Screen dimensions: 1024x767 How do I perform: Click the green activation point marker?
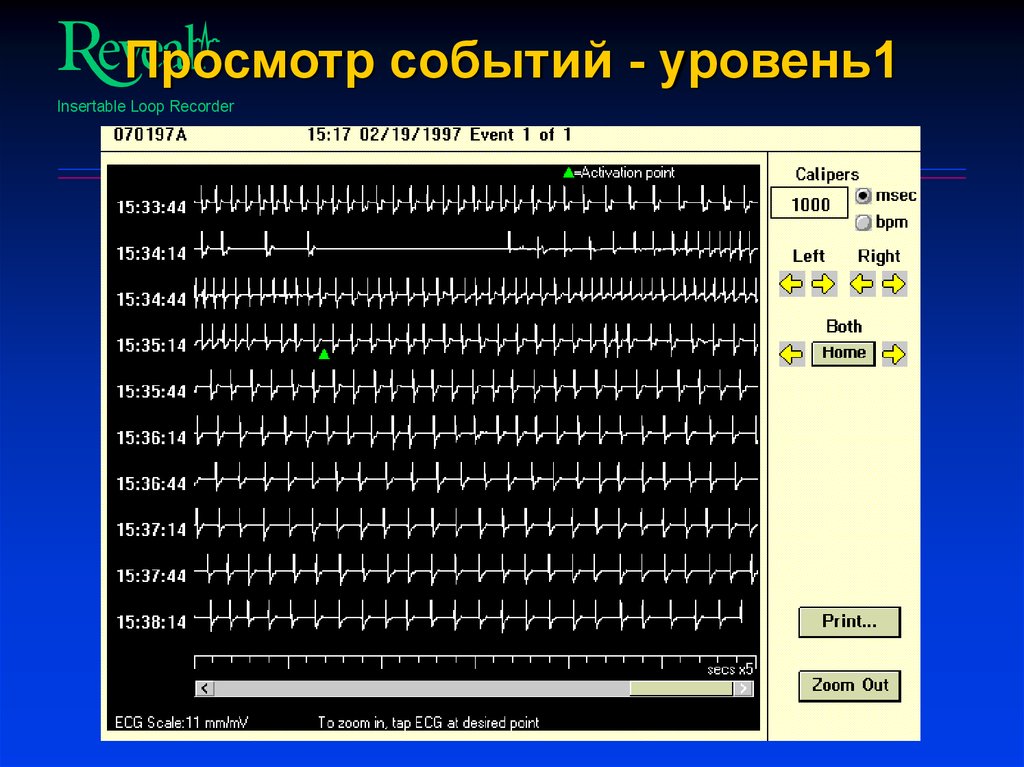324,352
